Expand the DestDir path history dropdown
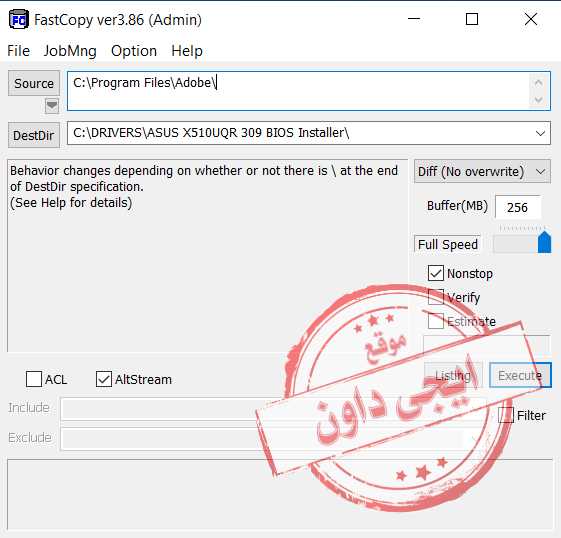Screen dimensions: 561x538 540,133
